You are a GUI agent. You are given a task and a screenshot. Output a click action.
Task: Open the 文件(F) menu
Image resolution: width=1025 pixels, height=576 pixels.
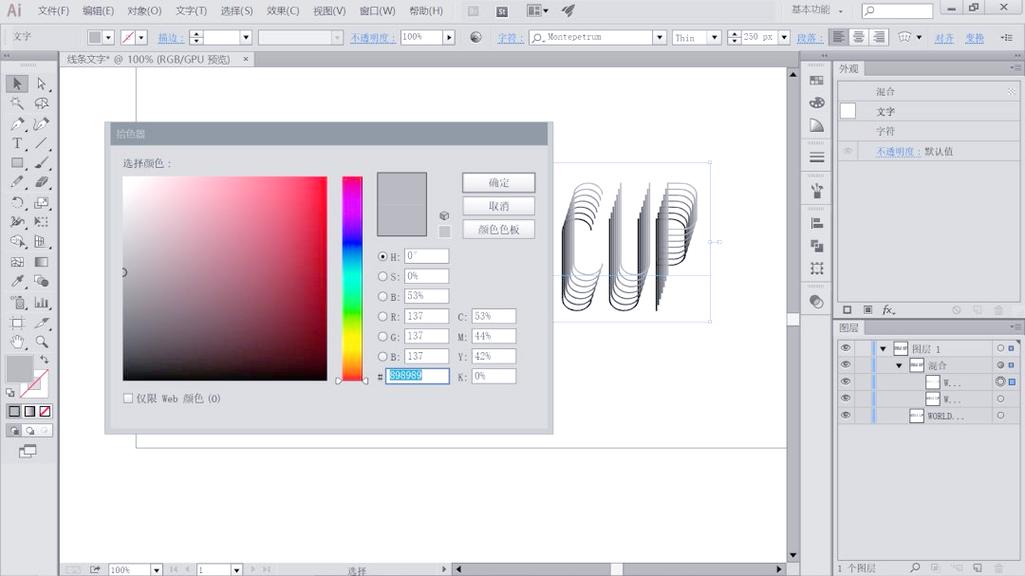(x=53, y=11)
